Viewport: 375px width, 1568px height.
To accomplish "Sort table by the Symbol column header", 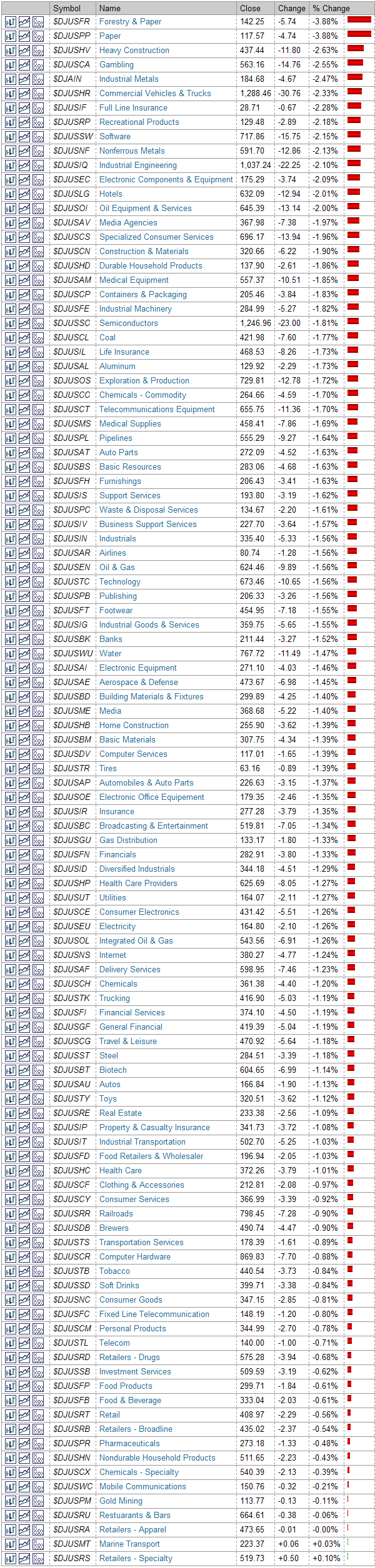I will (67, 8).
